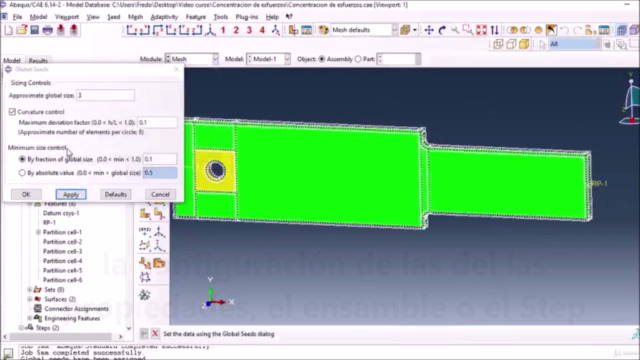Expand the Engineering Features tree node

coord(29,318)
